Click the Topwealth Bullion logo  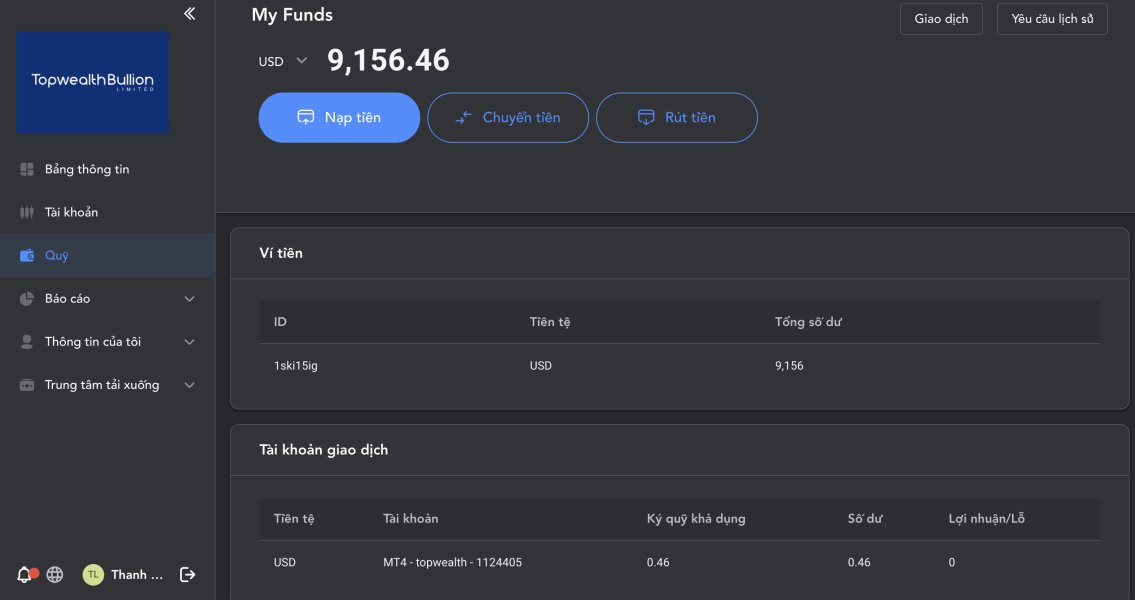pyautogui.click(x=92, y=82)
